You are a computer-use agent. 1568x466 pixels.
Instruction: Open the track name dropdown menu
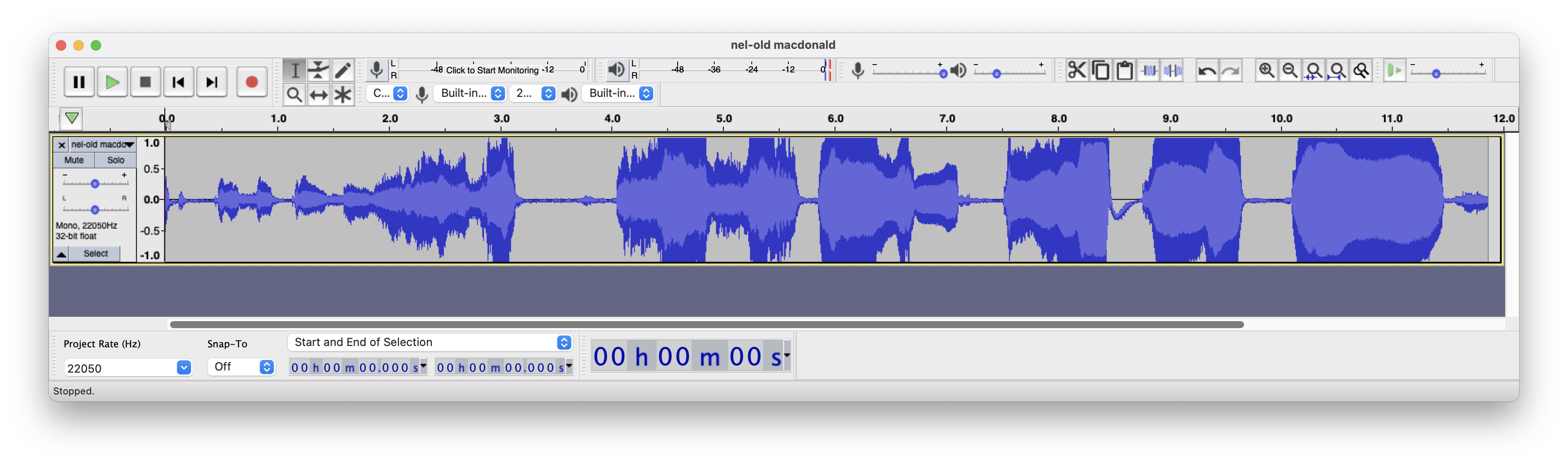102,145
